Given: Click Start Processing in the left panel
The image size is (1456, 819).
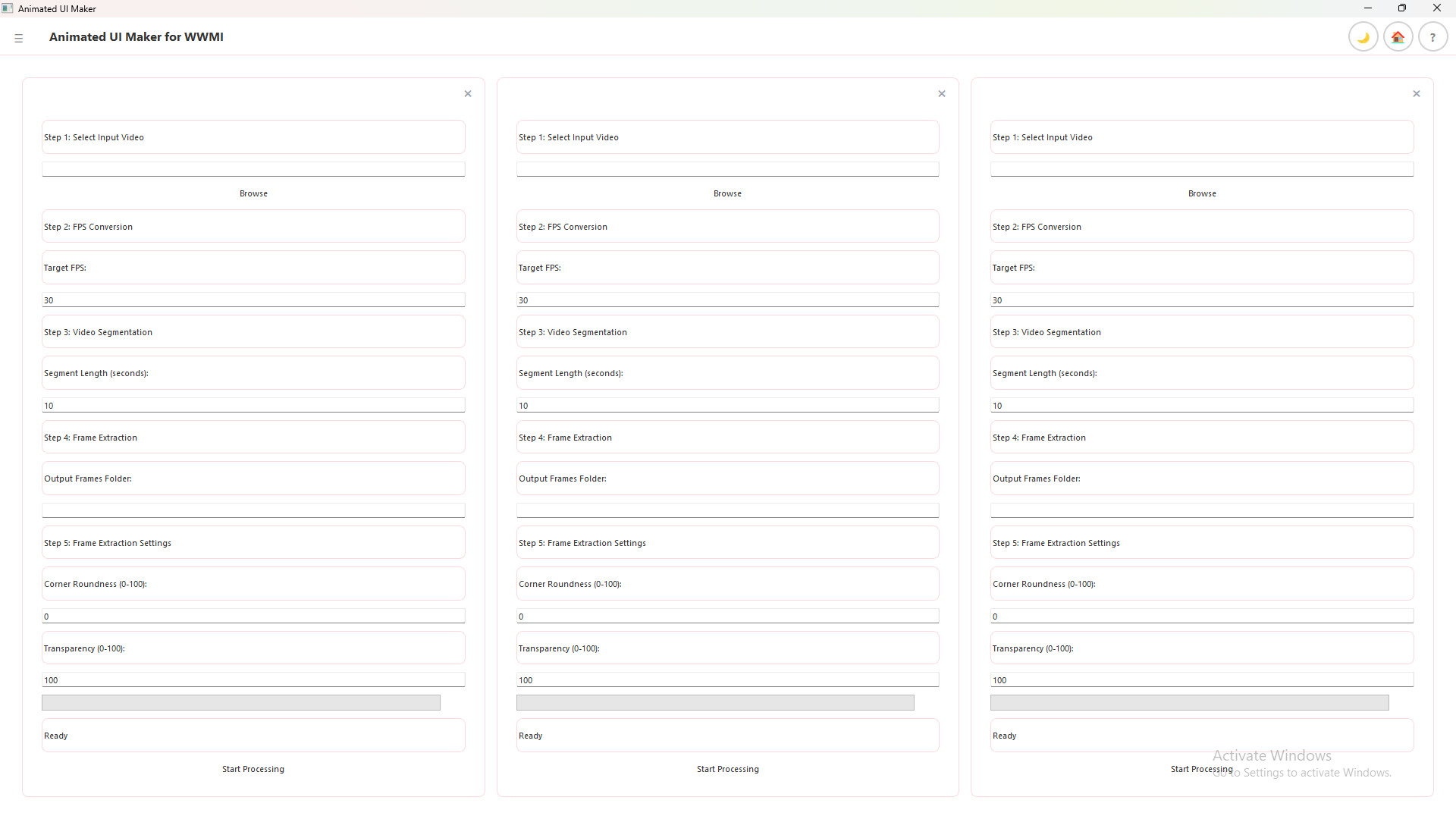Looking at the screenshot, I should click(253, 768).
